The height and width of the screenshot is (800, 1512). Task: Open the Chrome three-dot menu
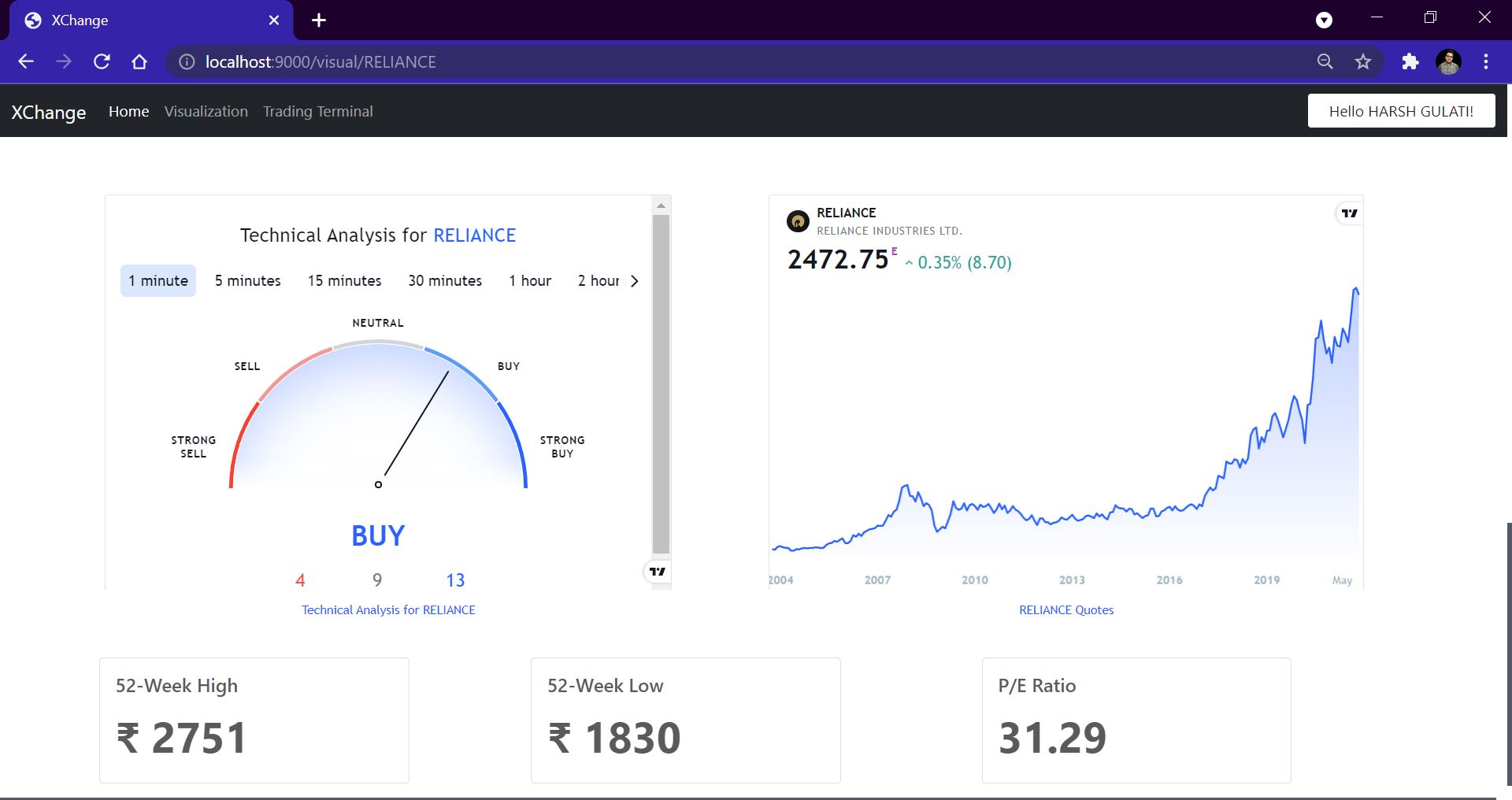[x=1486, y=61]
